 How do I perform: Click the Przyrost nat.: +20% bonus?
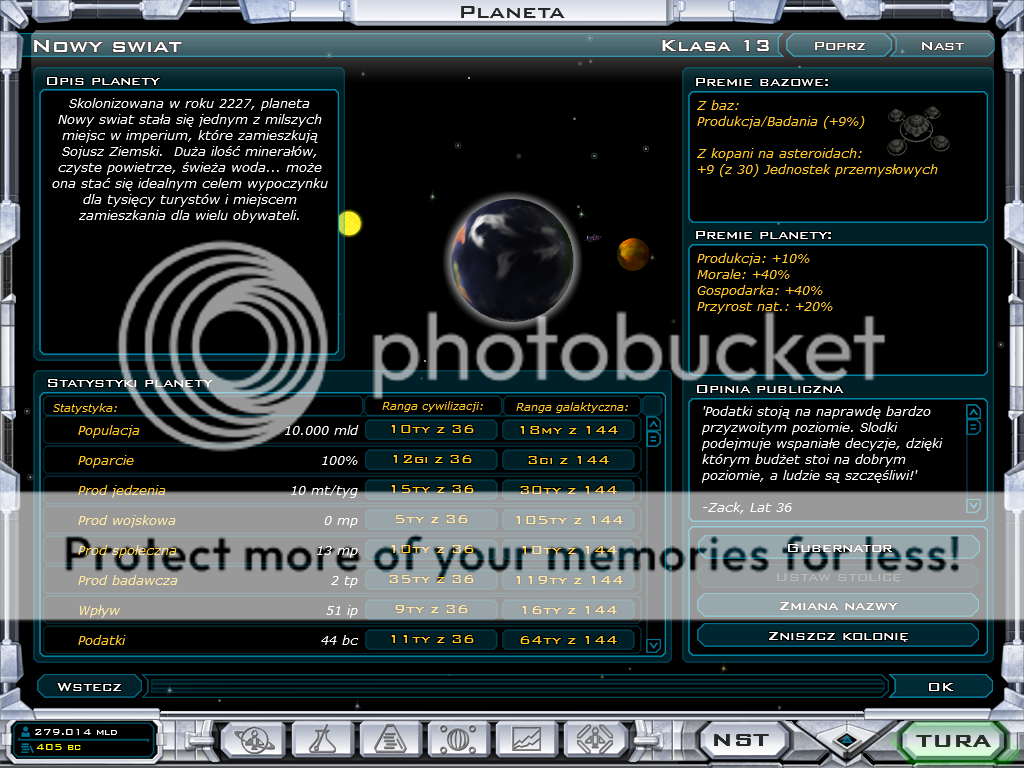click(765, 307)
